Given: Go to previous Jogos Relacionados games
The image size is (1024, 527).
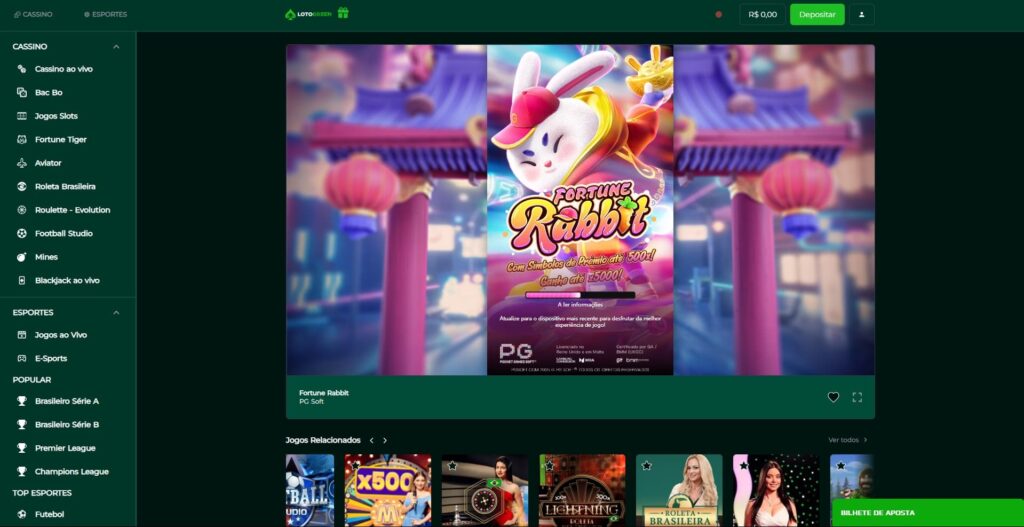Looking at the screenshot, I should pos(372,441).
